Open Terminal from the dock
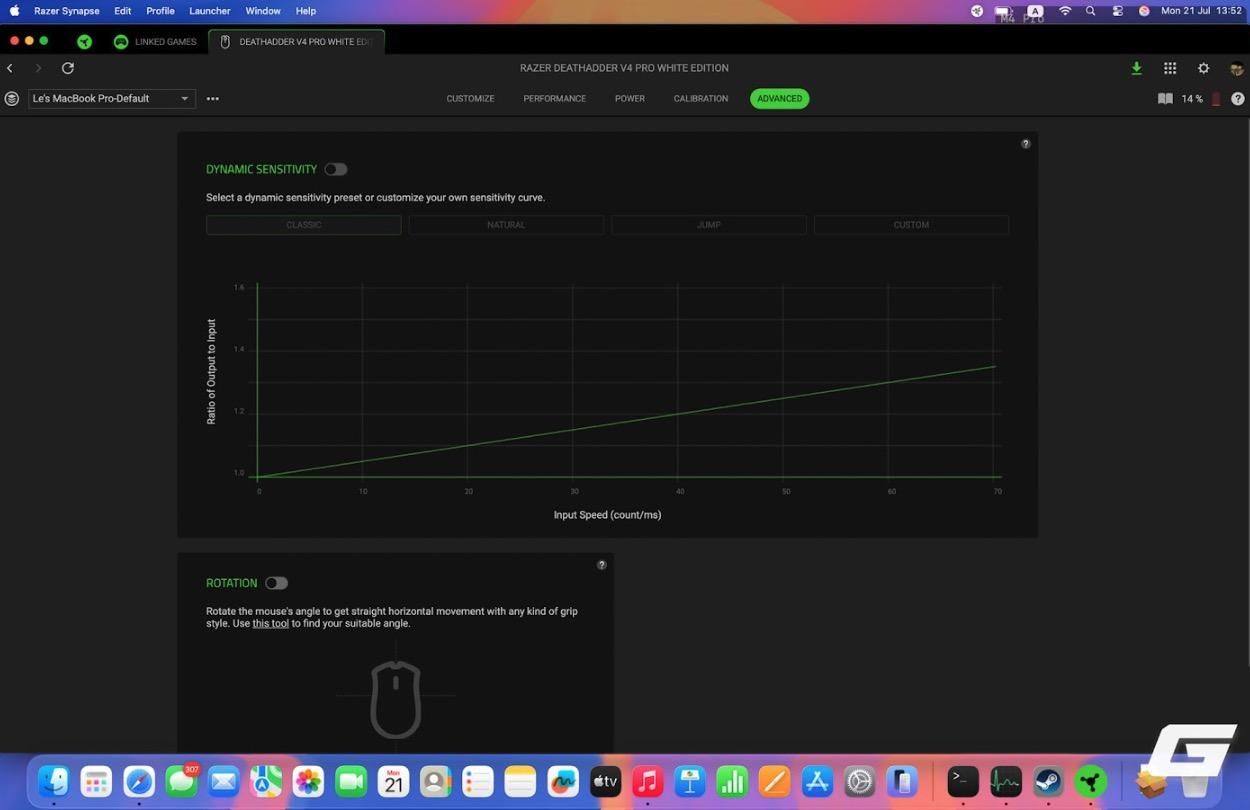The height and width of the screenshot is (810, 1250). [x=963, y=781]
